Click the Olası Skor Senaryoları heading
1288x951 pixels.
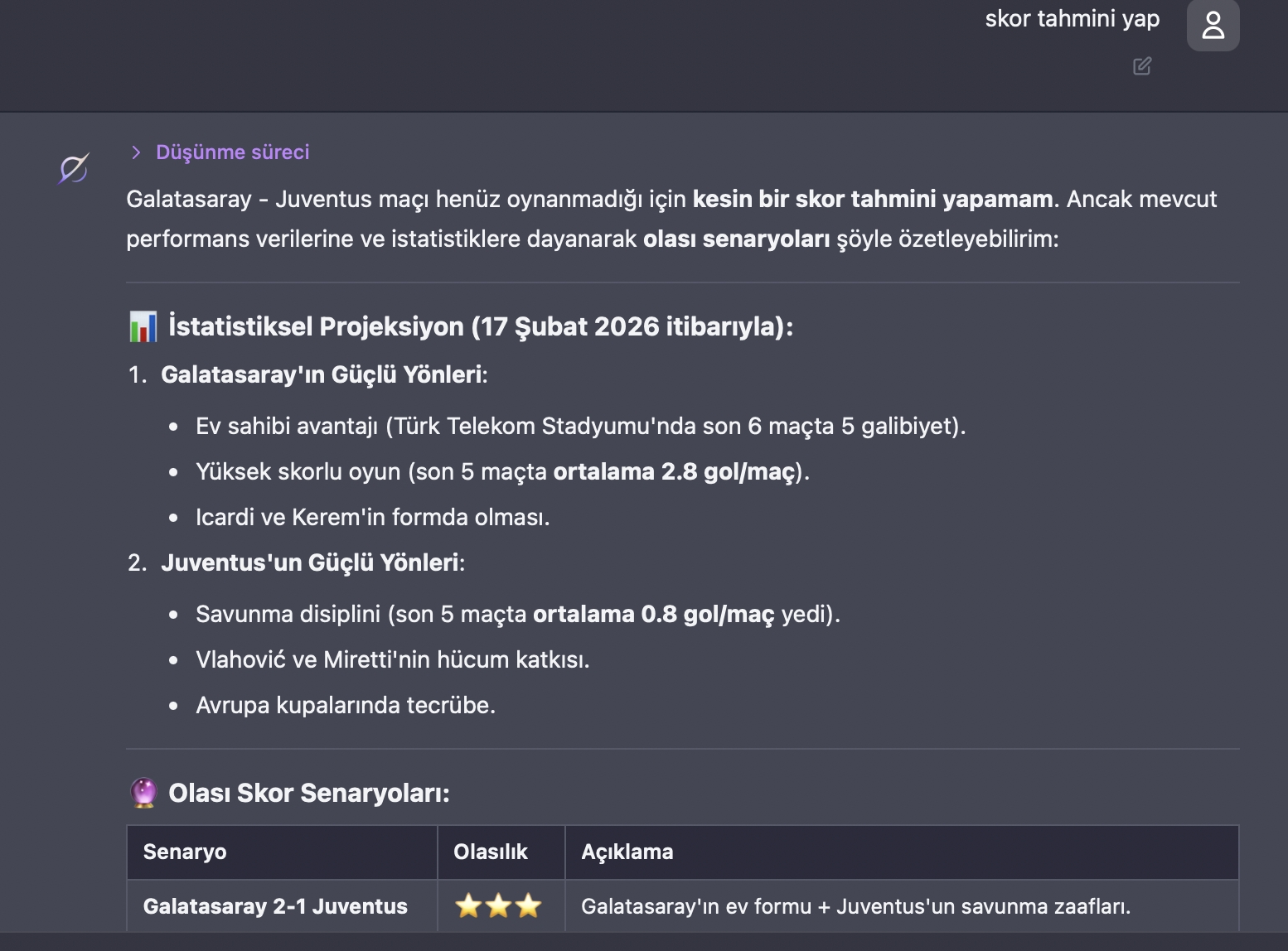308,793
